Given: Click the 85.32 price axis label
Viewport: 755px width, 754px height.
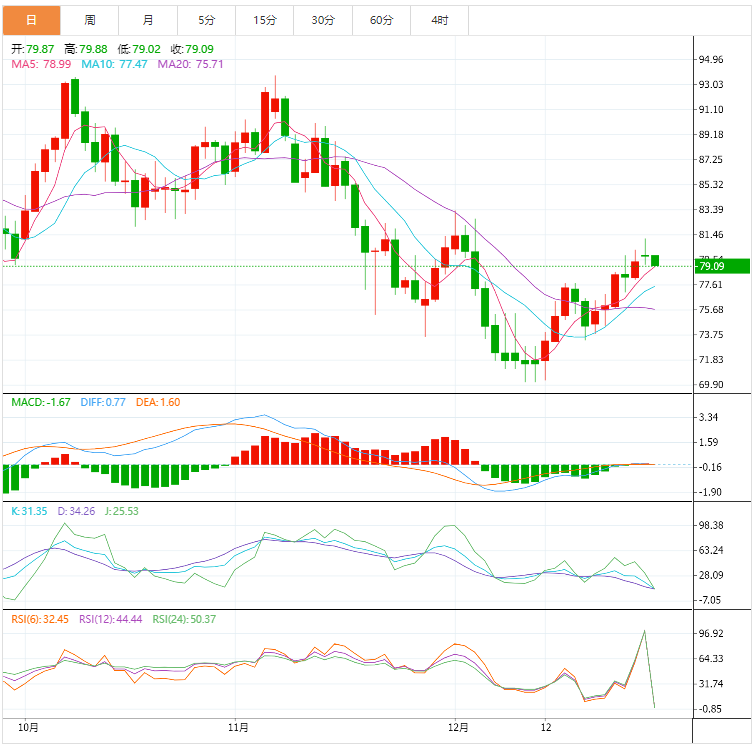Looking at the screenshot, I should (x=711, y=185).
